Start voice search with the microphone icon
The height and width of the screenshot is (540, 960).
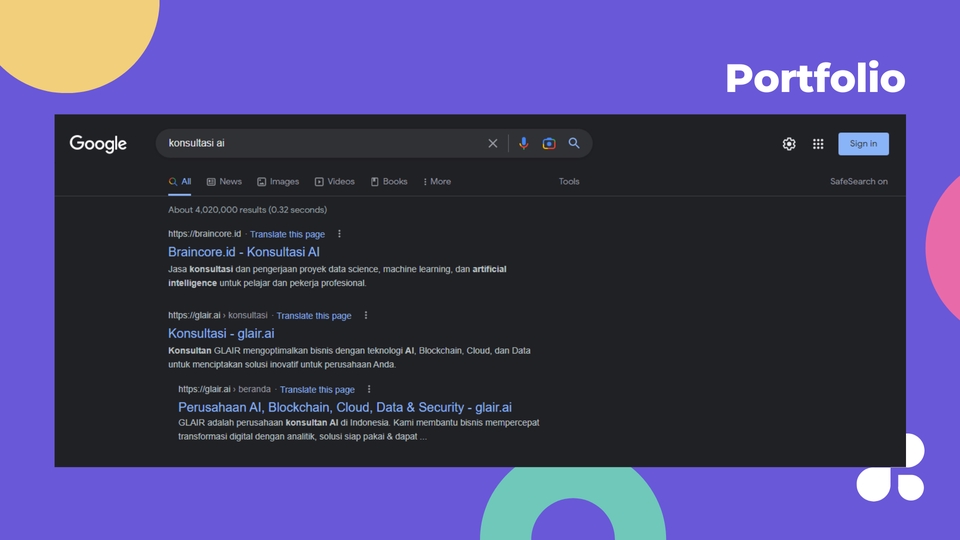523,143
